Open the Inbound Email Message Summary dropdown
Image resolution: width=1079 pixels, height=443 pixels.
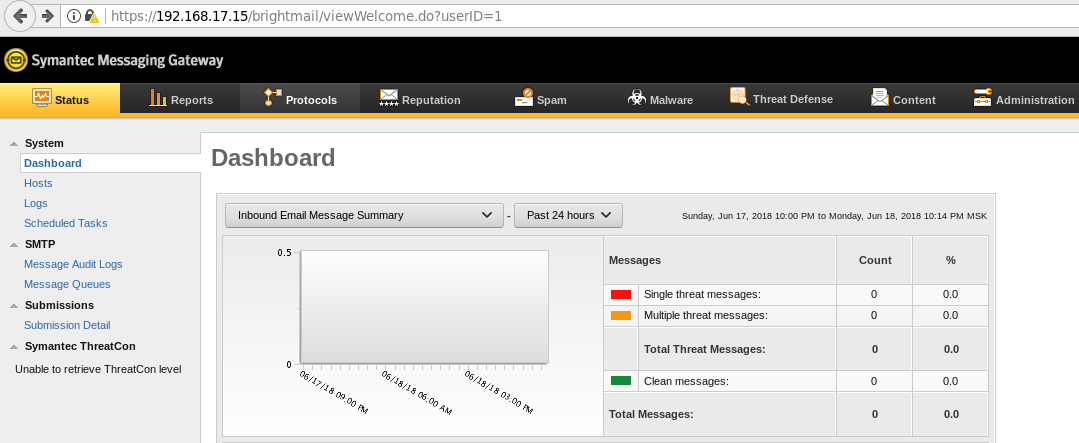(364, 215)
